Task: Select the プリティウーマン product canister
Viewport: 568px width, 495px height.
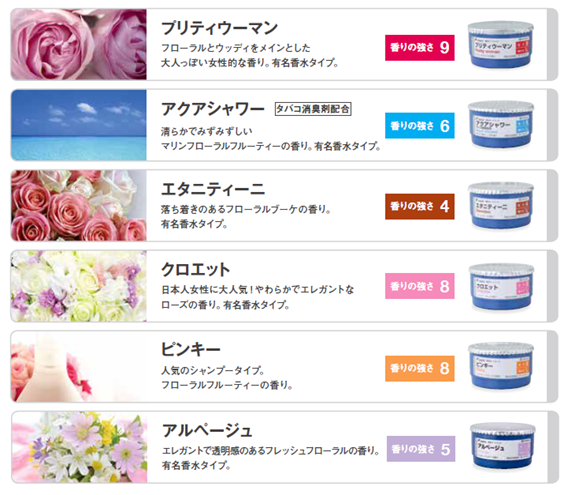Action: (501, 45)
